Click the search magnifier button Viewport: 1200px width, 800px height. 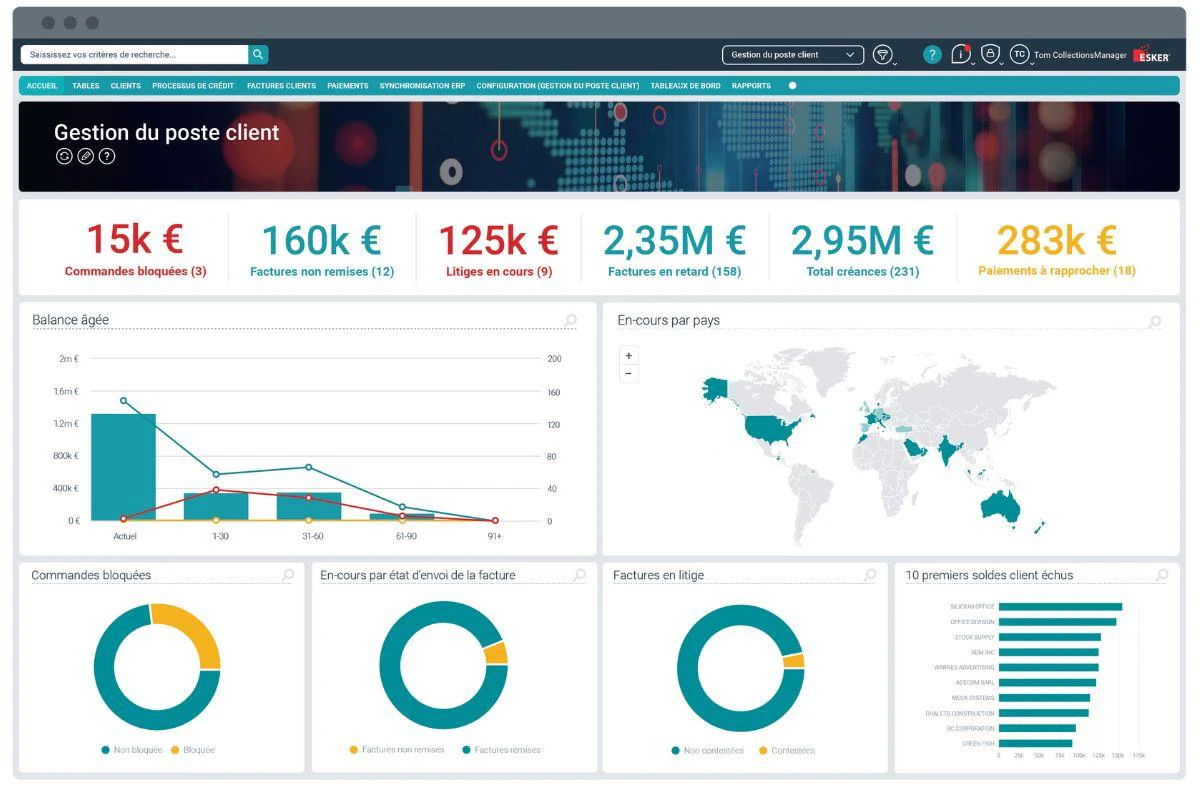pos(258,55)
